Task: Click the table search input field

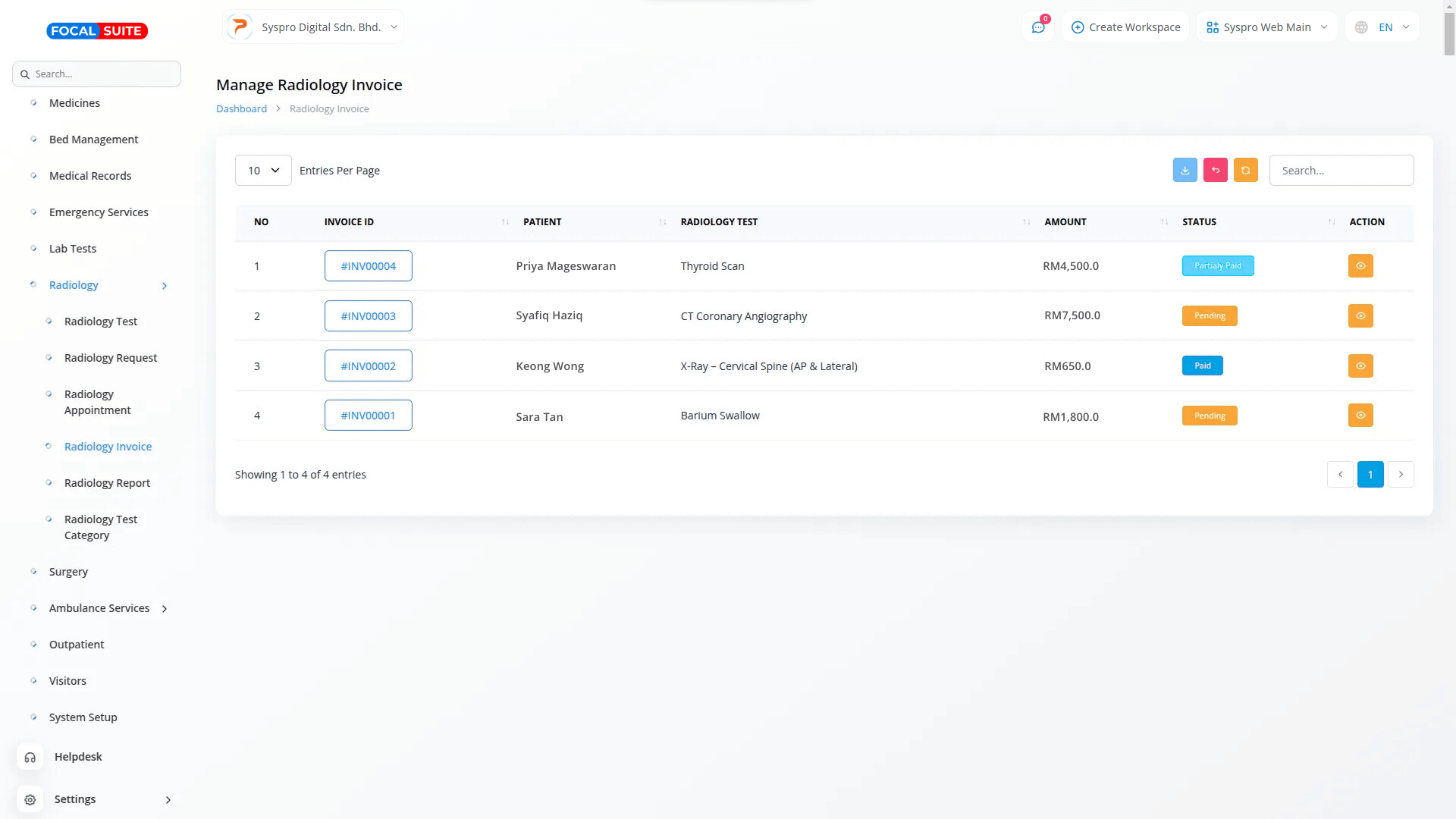Action: click(x=1341, y=171)
